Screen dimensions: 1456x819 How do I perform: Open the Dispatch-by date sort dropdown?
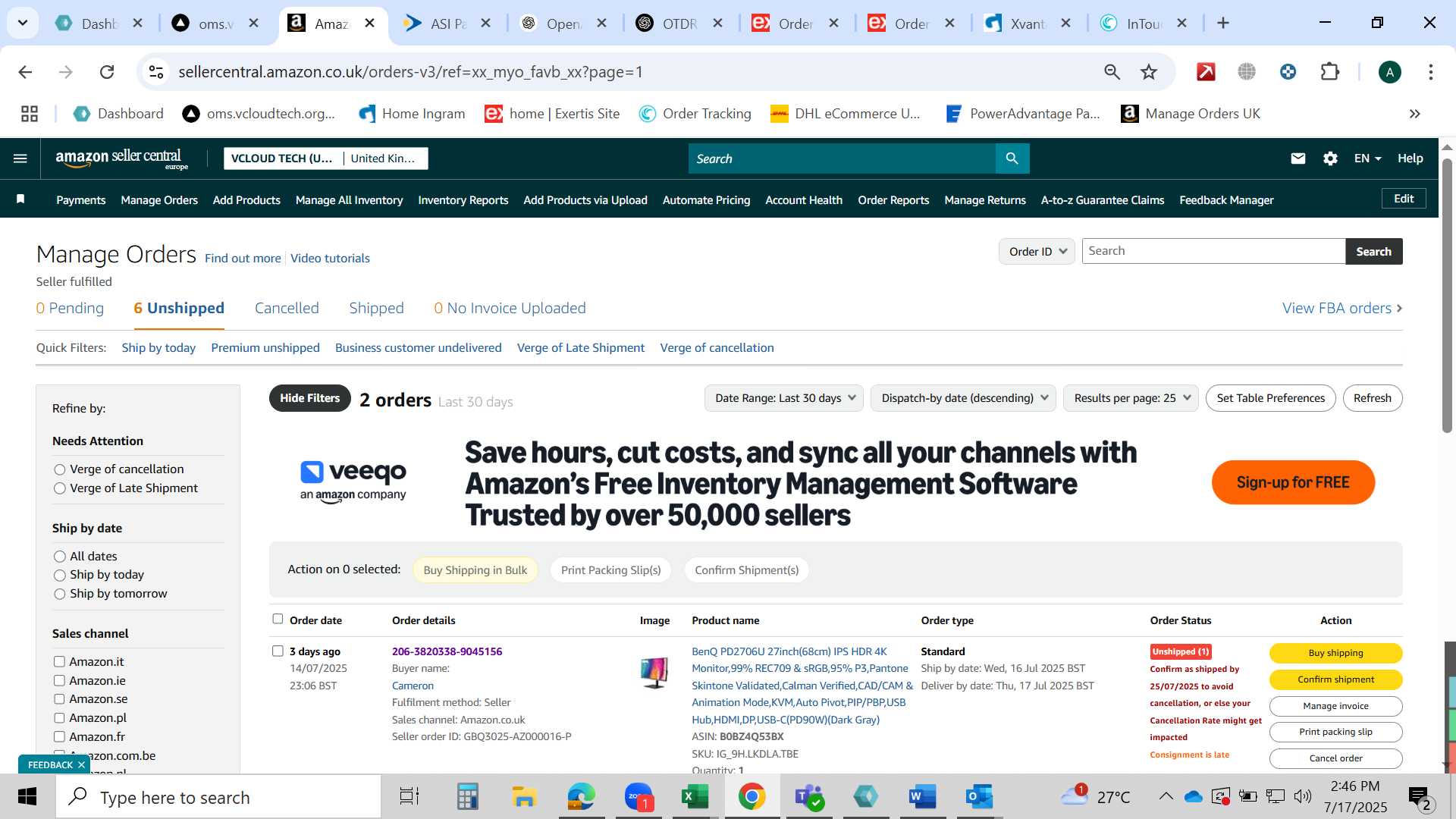(963, 398)
